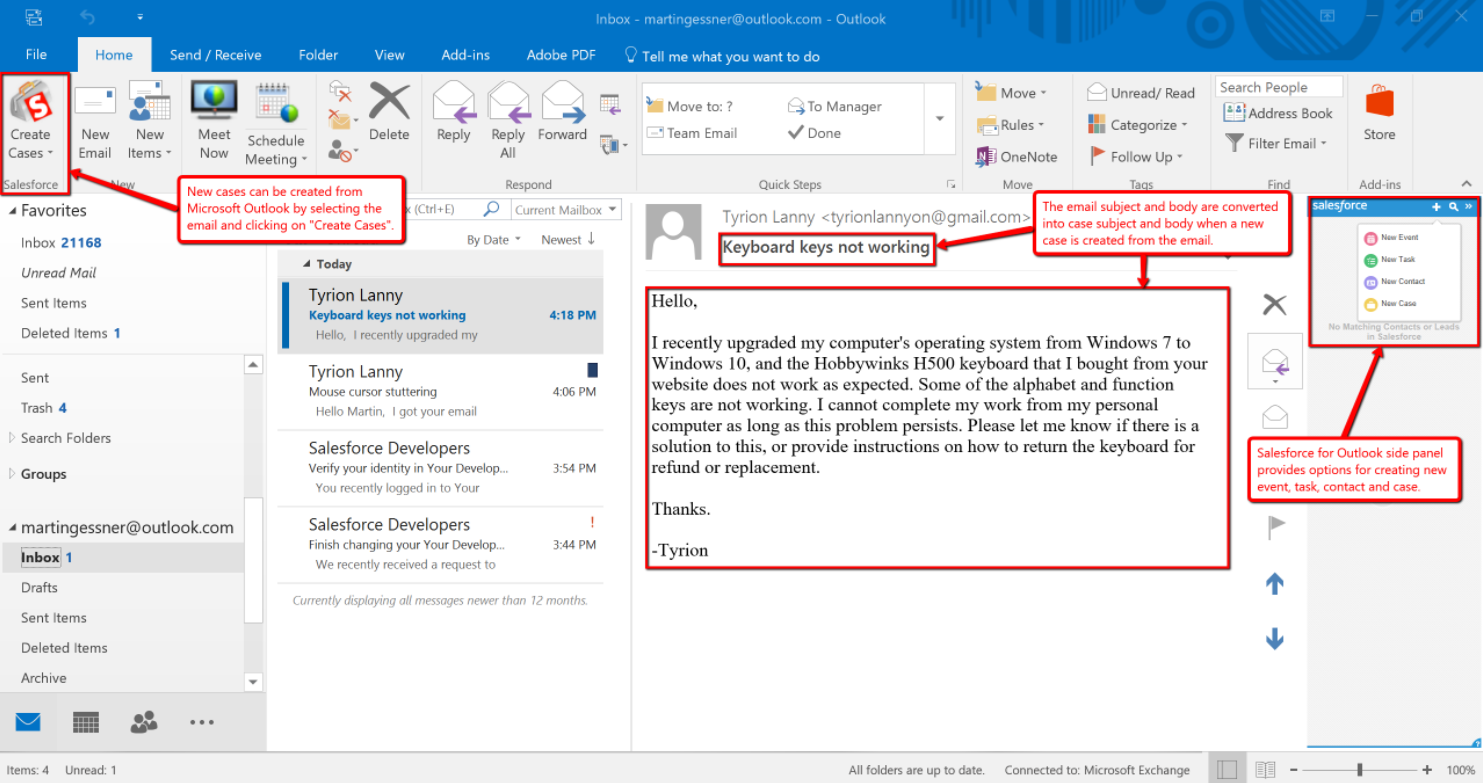
Task: Click the Salesforce panel plus icon
Action: (1437, 206)
